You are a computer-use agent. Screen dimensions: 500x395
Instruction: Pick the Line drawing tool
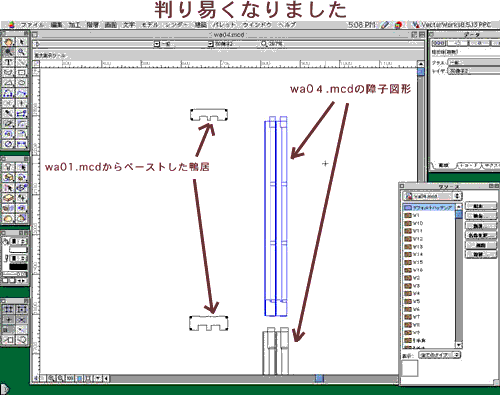click(x=22, y=62)
